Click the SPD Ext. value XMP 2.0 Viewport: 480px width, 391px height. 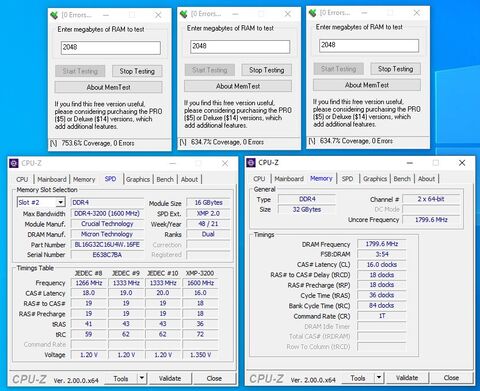click(208, 213)
